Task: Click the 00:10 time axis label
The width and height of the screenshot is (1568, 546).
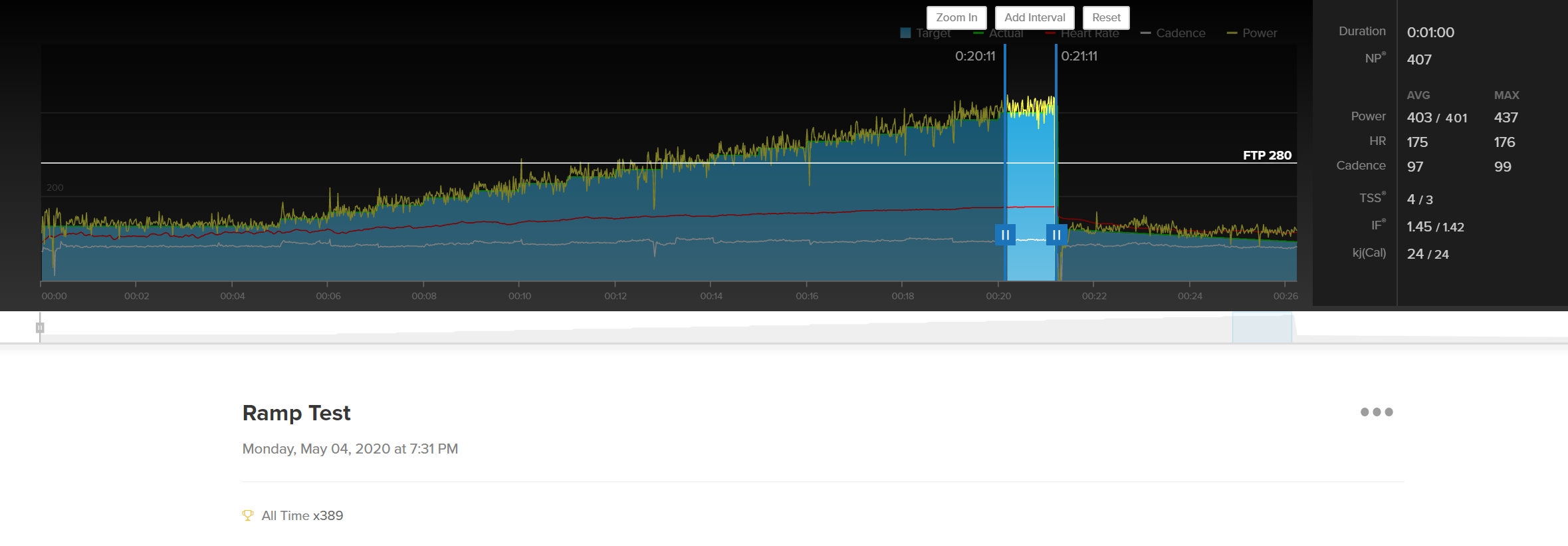Action: (520, 296)
